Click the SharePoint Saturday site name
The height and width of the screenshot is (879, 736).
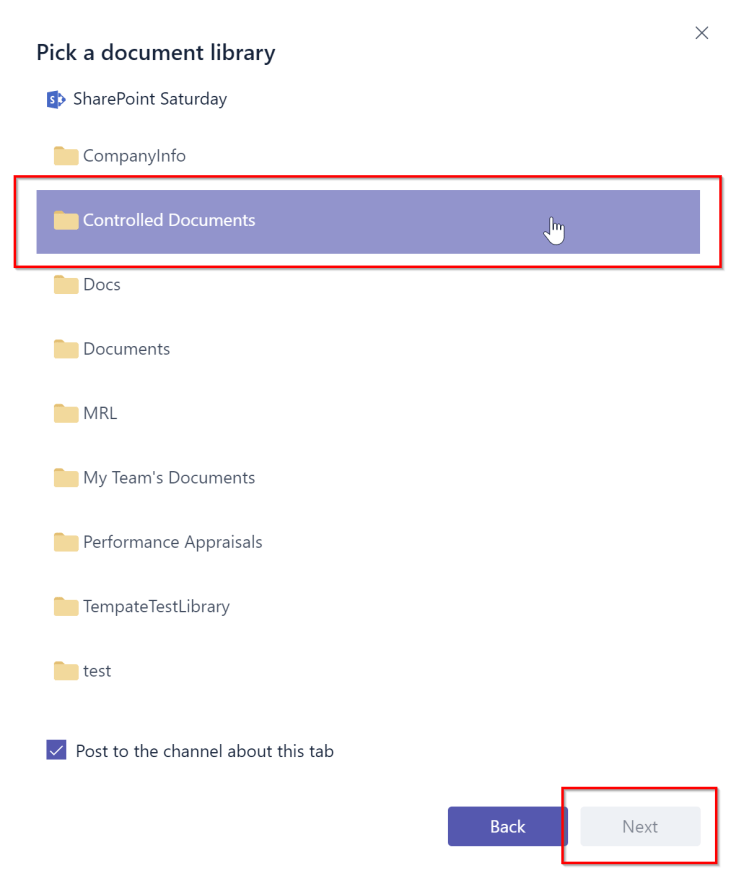point(150,99)
